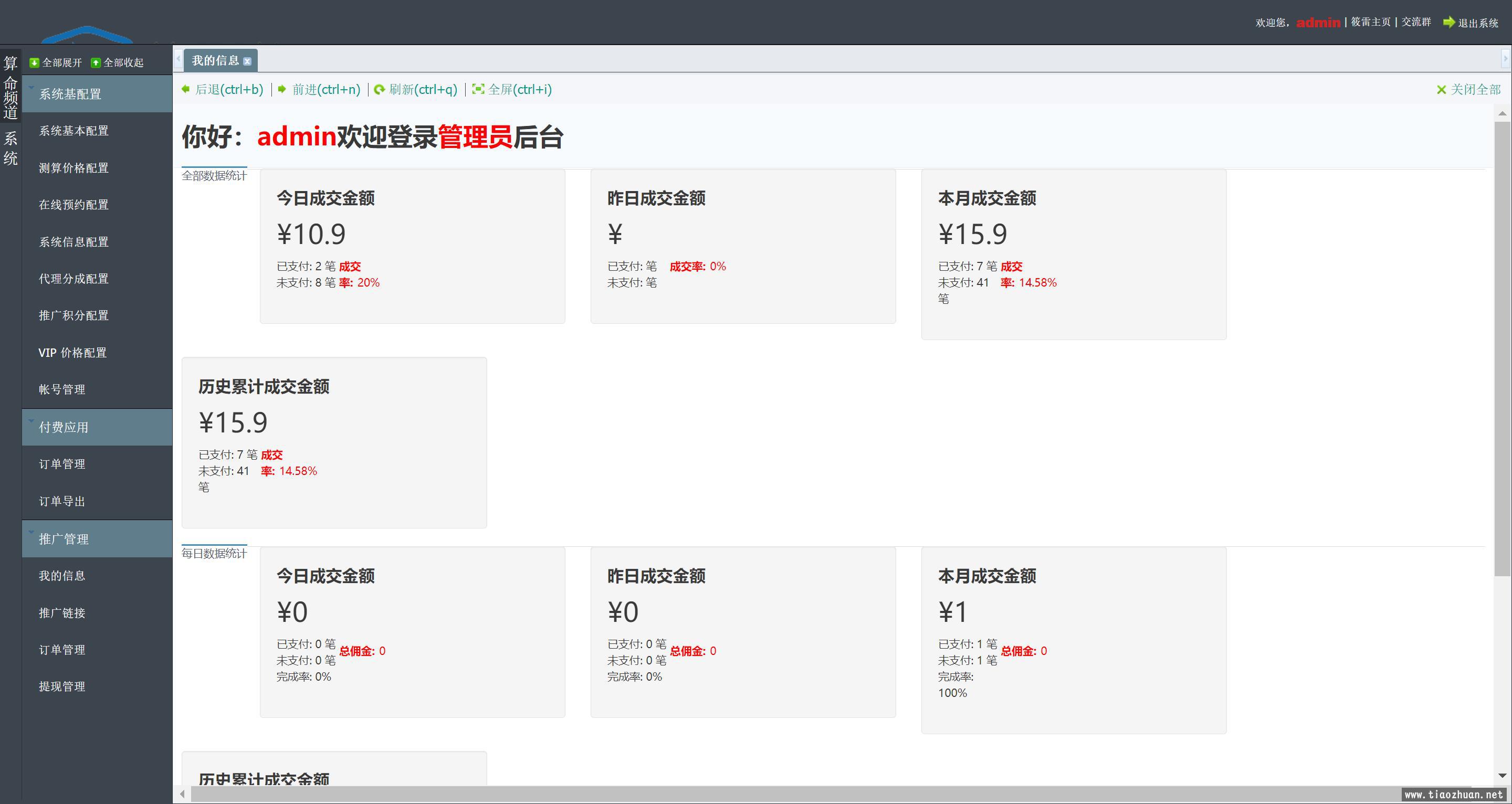This screenshot has height=804, width=1512.
Task: Go forward with 前进(ctrl+n)
Action: click(327, 89)
